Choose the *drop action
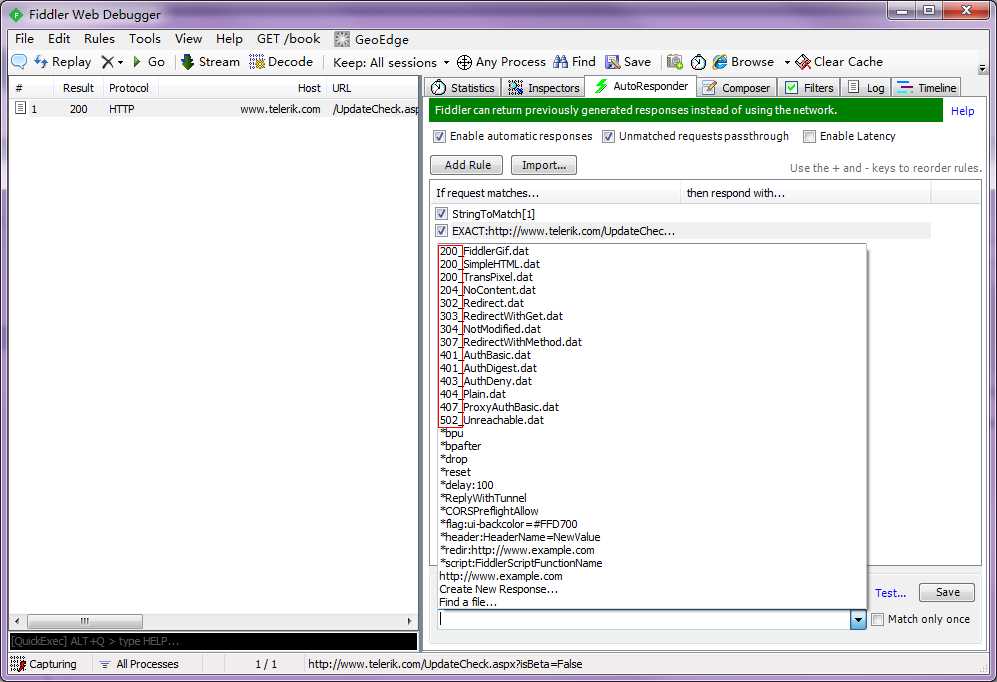Screen dimensions: 997x682 coord(453,459)
